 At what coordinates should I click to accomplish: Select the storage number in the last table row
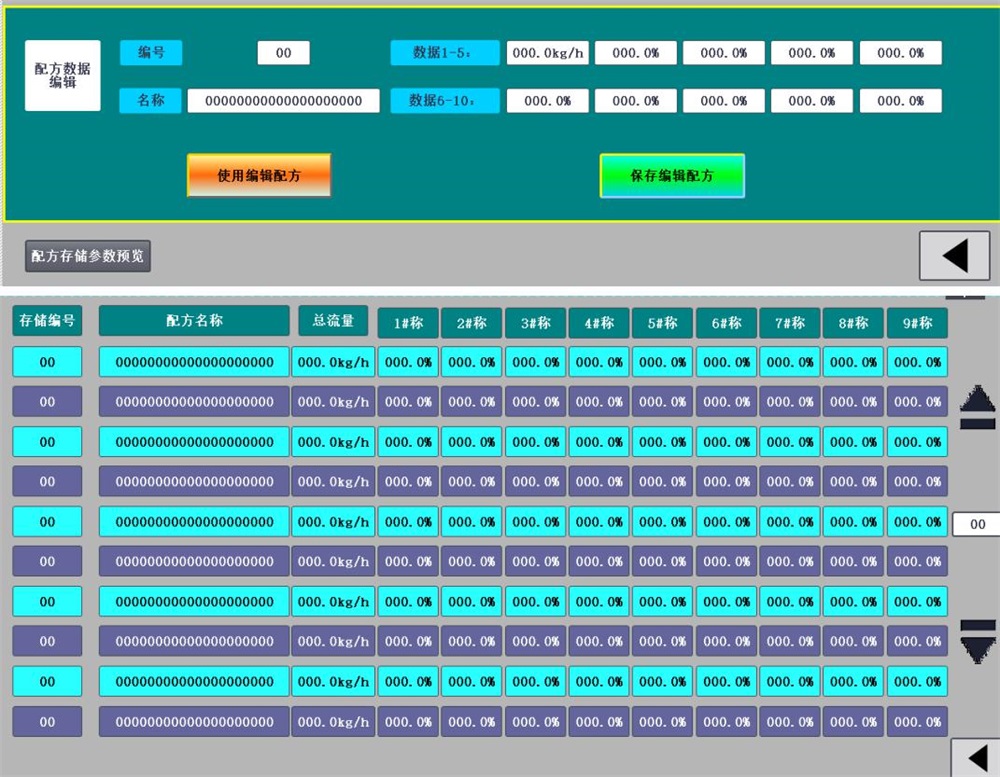pyautogui.click(x=47, y=722)
